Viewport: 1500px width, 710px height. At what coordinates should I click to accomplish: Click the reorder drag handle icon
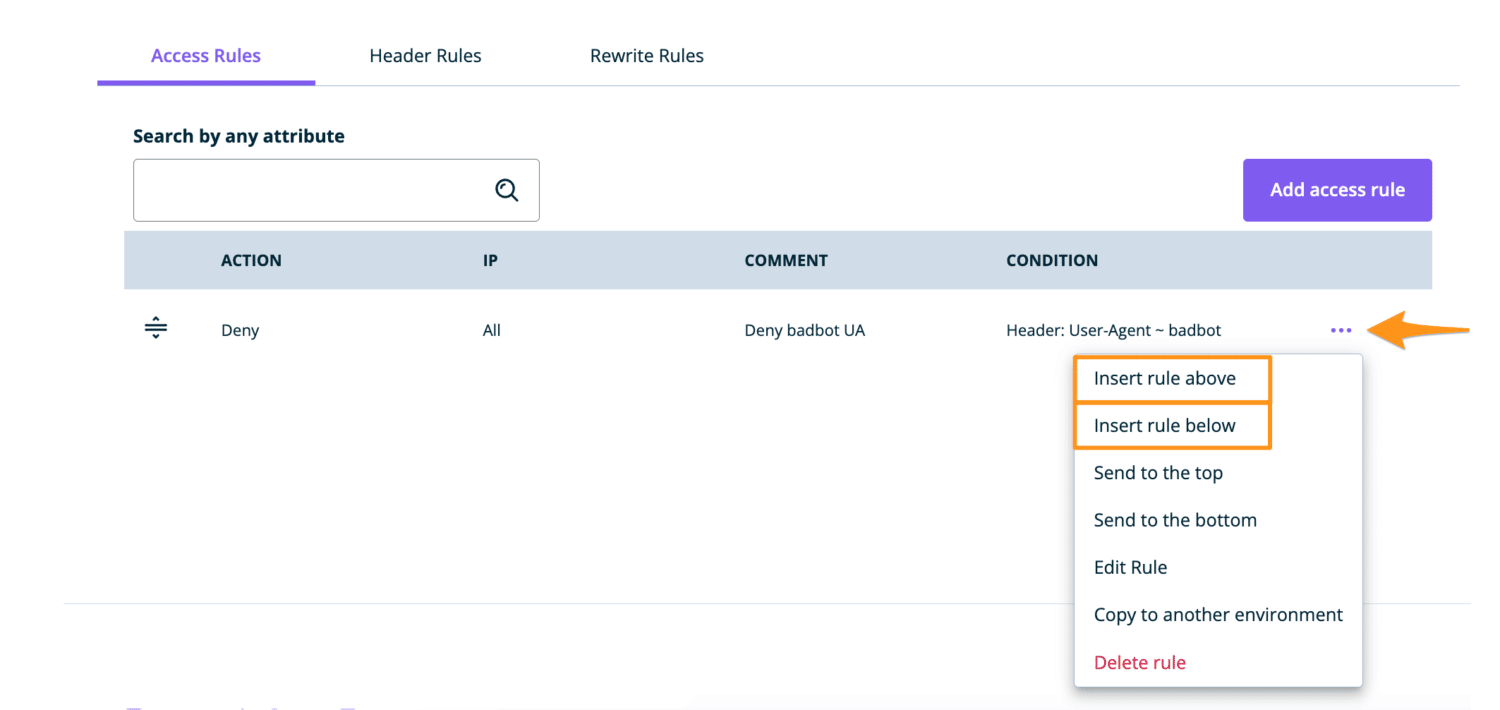156,327
